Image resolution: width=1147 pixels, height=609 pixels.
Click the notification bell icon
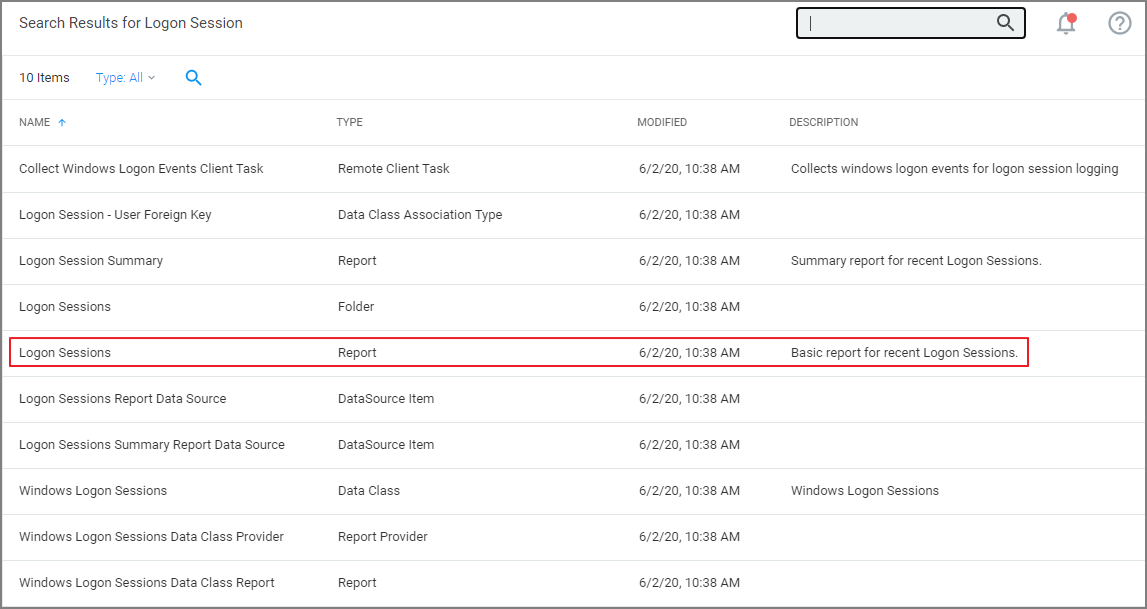point(1066,24)
